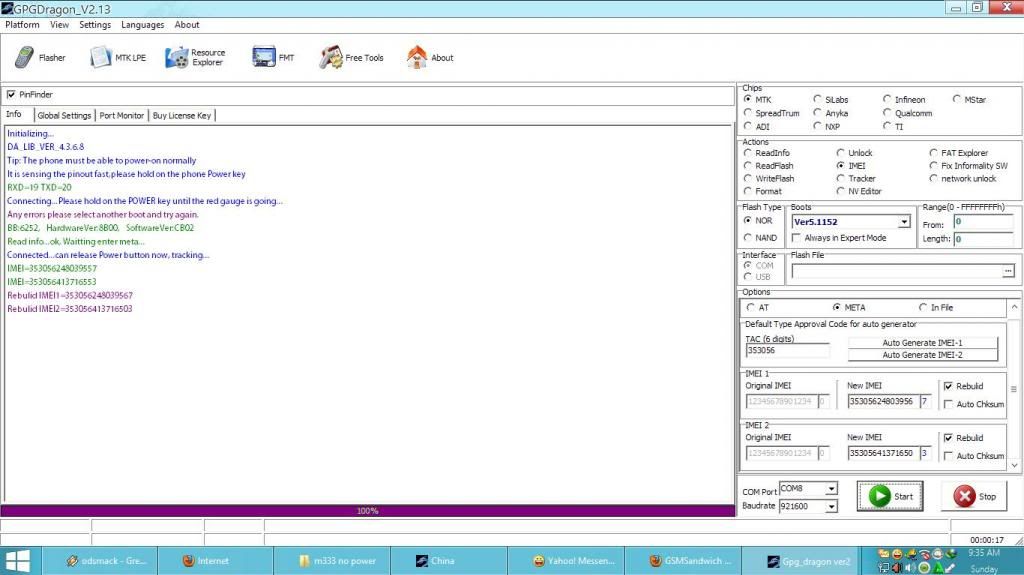Expand the Boots version dropdown
The height and width of the screenshot is (575, 1024).
point(904,222)
